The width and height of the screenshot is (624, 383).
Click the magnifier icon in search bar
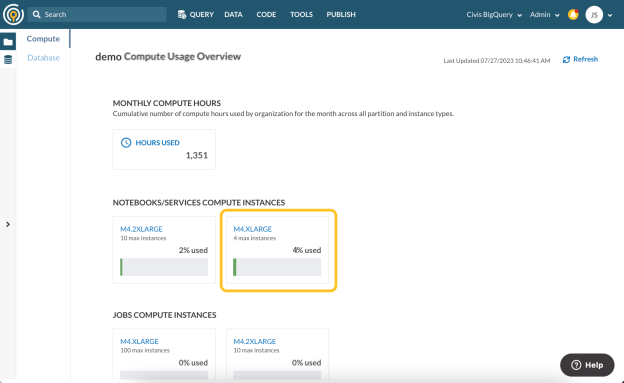click(x=37, y=14)
